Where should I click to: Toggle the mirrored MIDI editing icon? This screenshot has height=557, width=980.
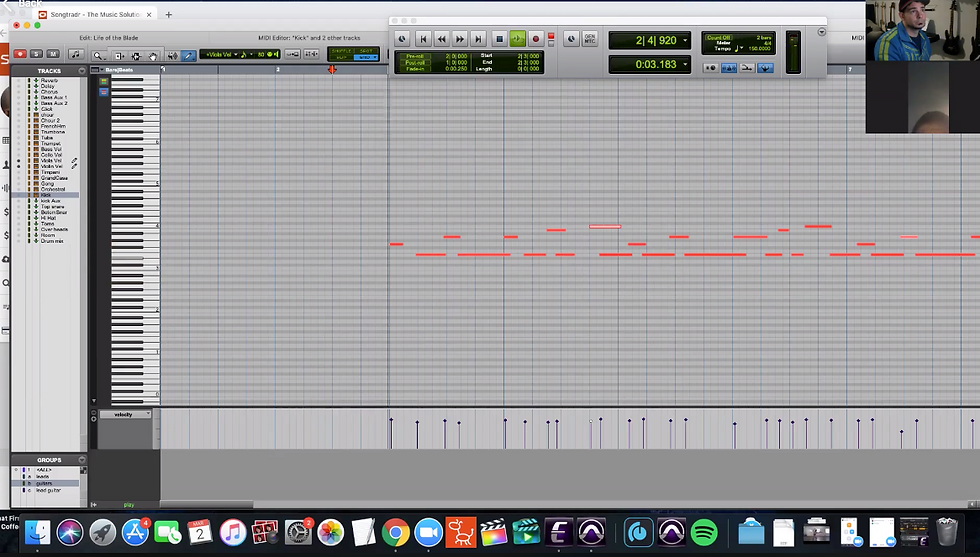click(x=311, y=54)
